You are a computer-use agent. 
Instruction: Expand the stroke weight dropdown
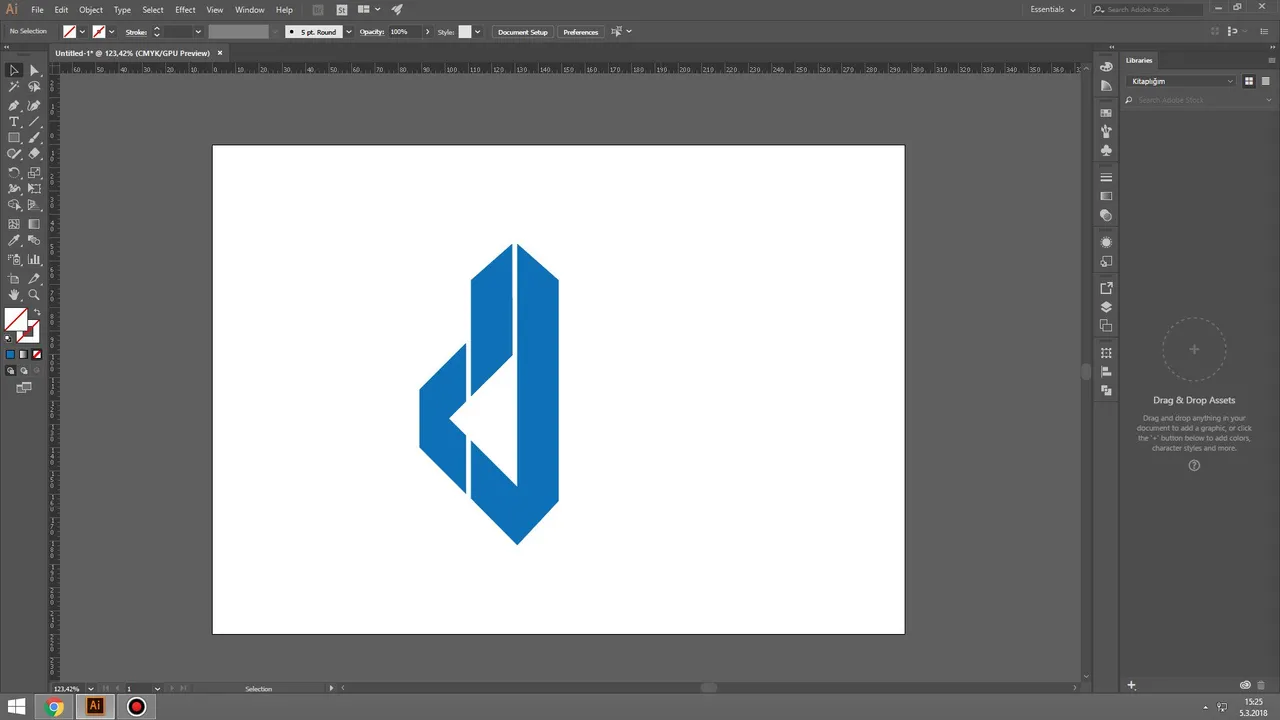pyautogui.click(x=198, y=32)
